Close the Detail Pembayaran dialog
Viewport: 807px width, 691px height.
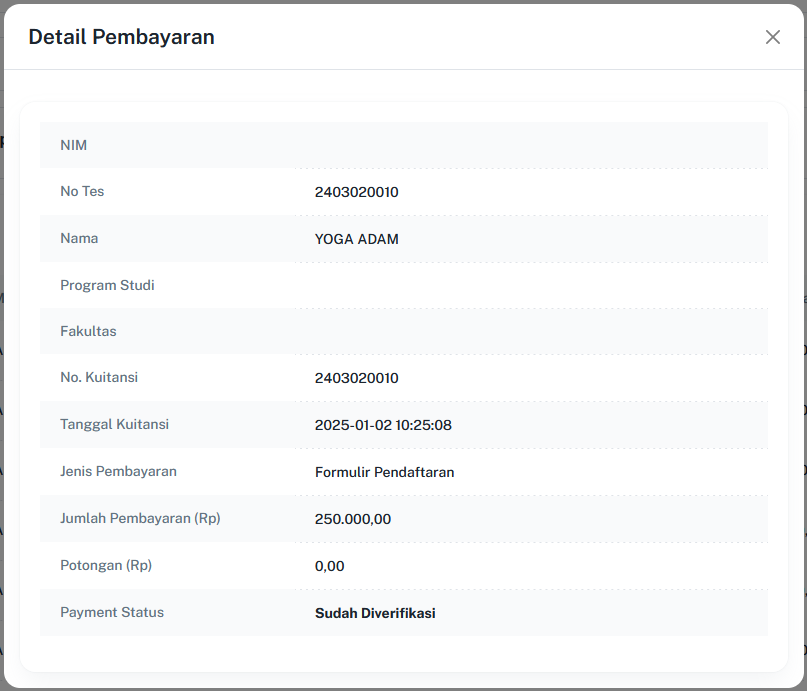point(772,37)
